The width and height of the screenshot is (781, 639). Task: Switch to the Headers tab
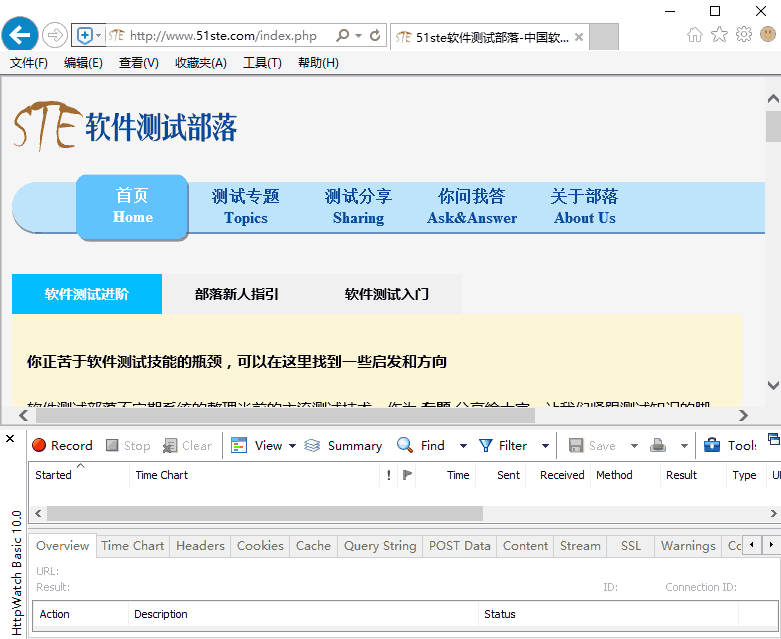pos(200,546)
